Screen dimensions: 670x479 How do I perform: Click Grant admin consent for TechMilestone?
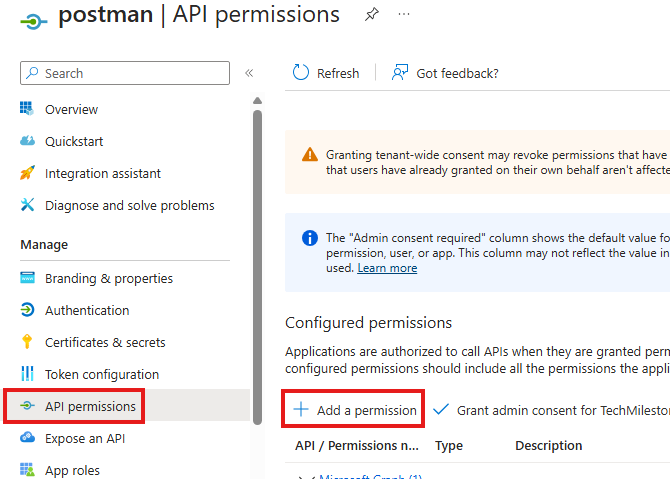(x=552, y=410)
